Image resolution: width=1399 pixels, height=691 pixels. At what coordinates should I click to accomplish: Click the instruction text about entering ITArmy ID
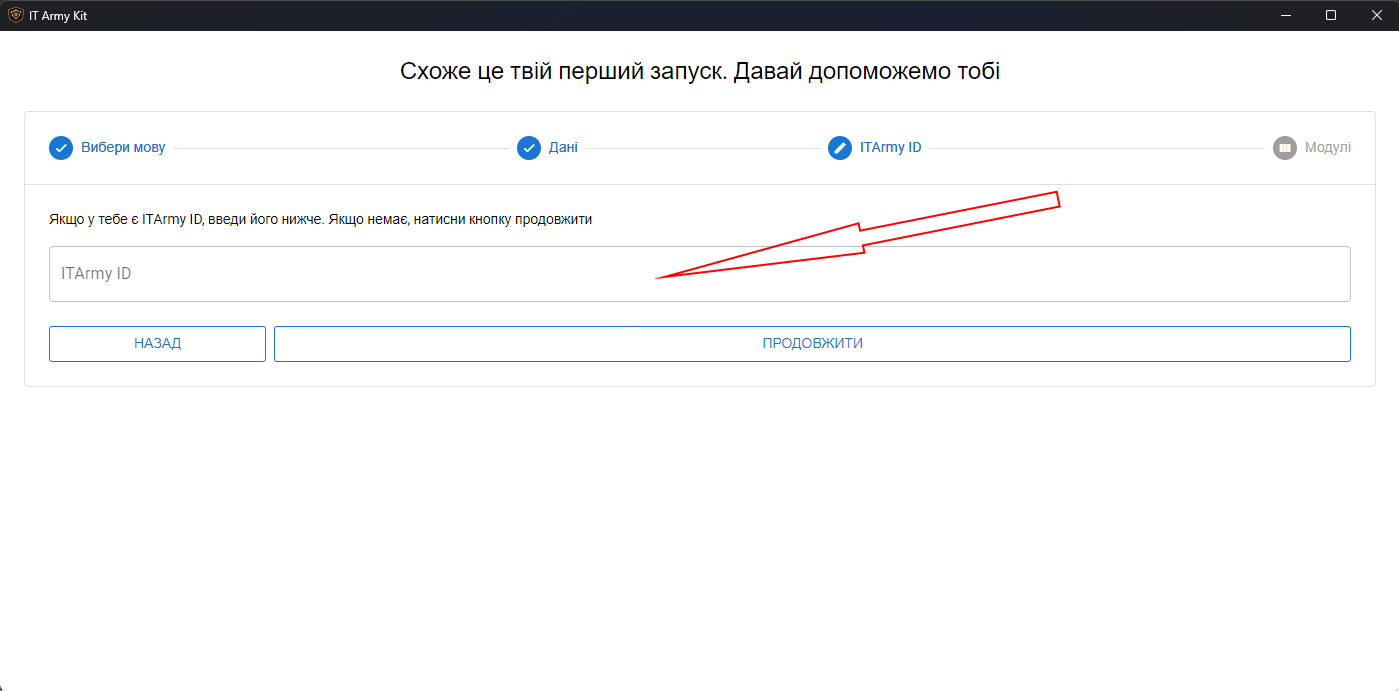320,218
